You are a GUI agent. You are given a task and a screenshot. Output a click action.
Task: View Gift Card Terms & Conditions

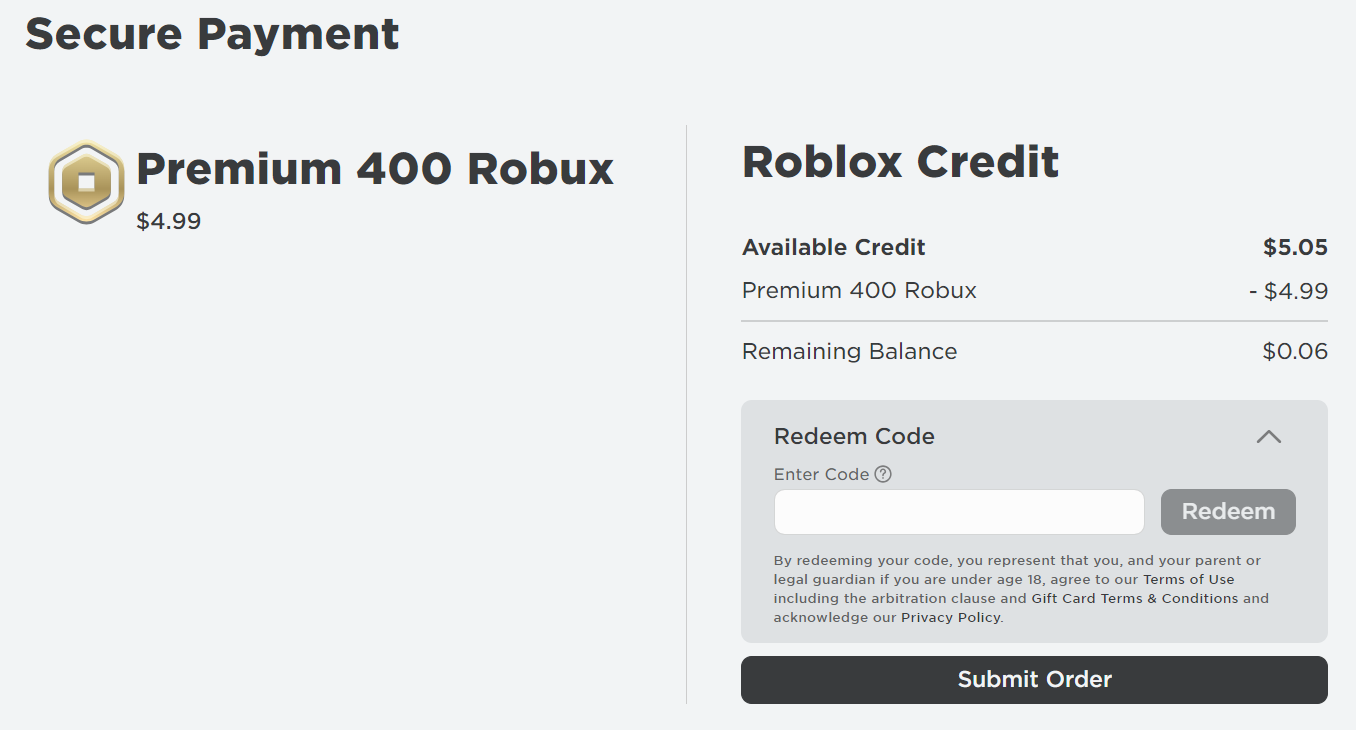[1133, 598]
